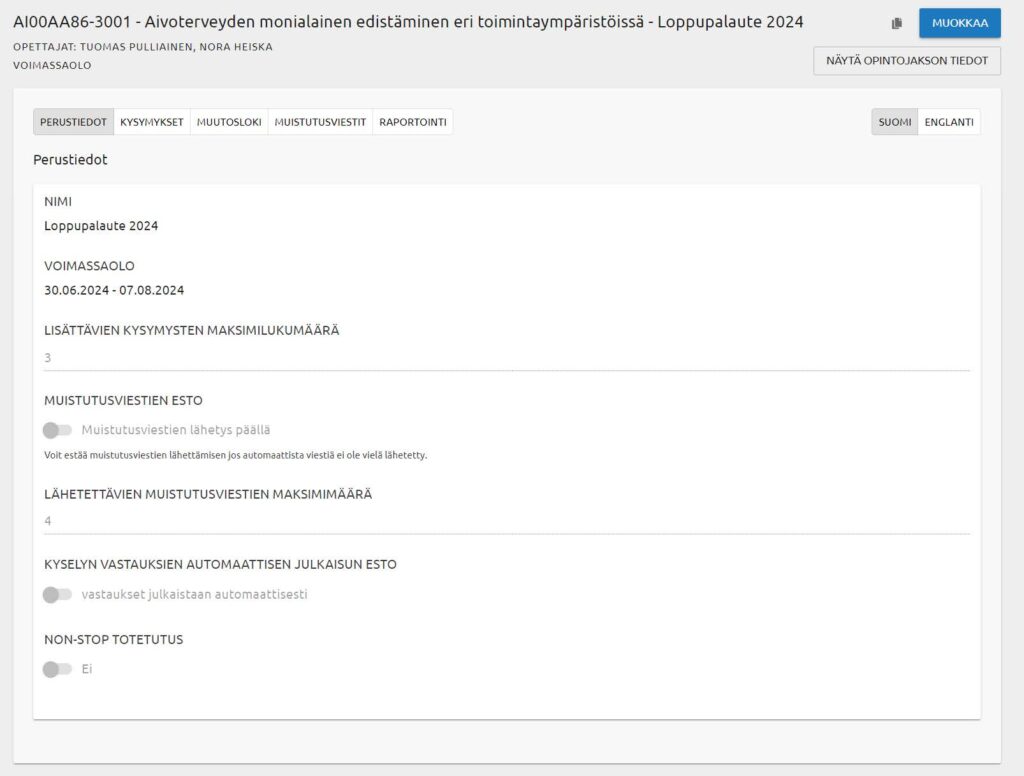Image resolution: width=1024 pixels, height=776 pixels.
Task: Click the copy icon next to Muokkaa
Action: click(897, 23)
